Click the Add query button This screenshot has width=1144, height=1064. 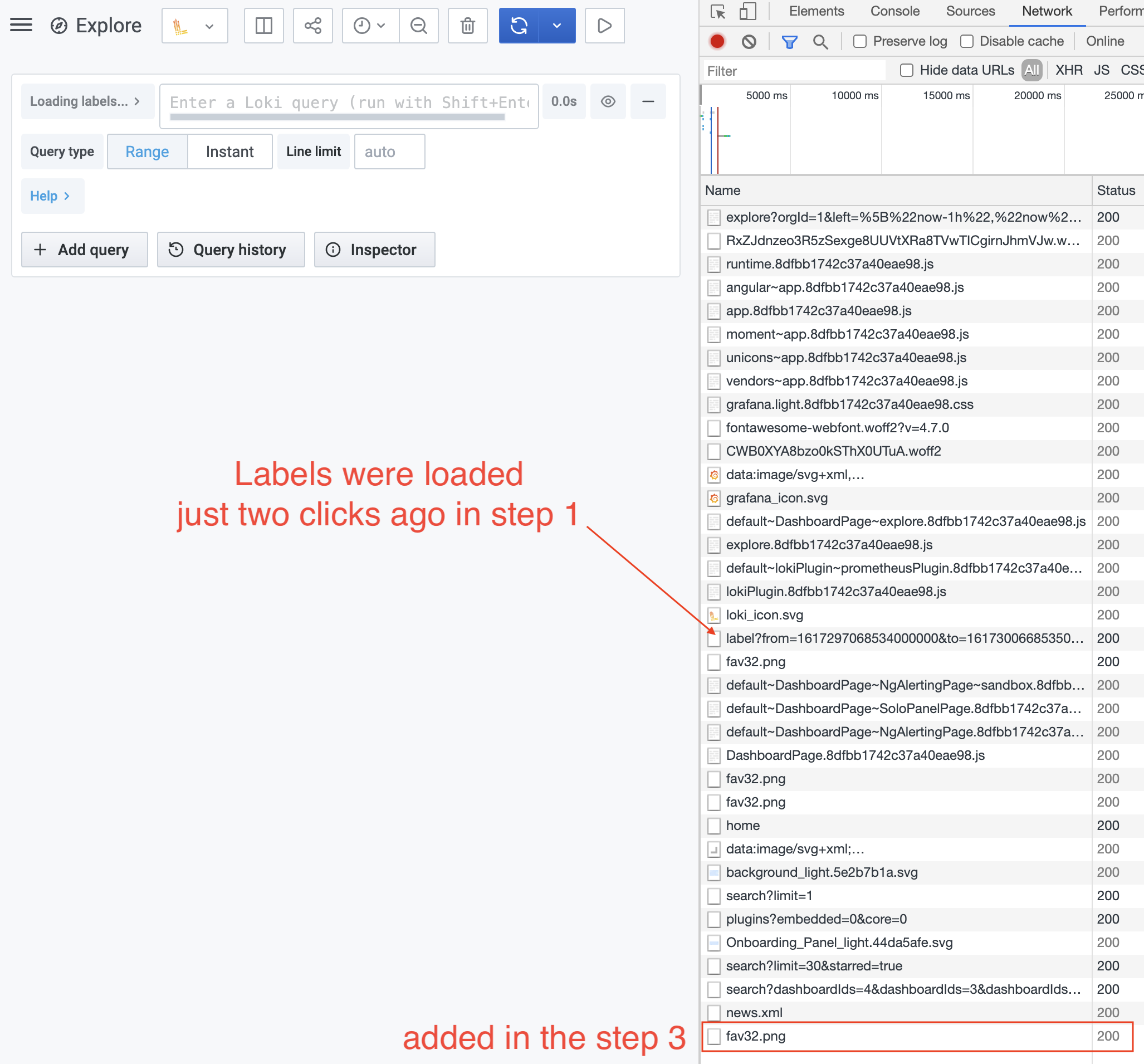pyautogui.click(x=84, y=249)
